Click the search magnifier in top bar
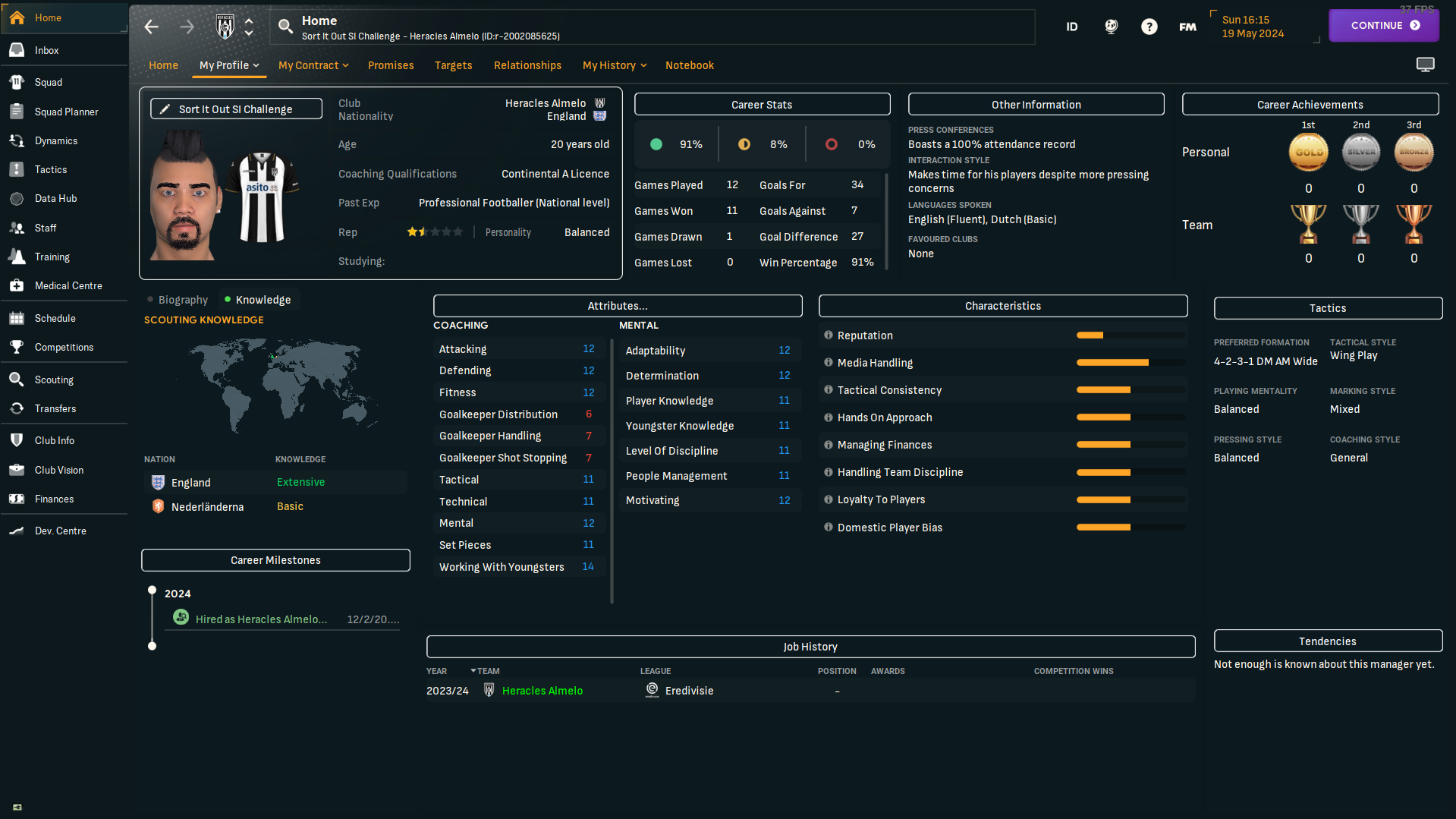 pos(285,27)
